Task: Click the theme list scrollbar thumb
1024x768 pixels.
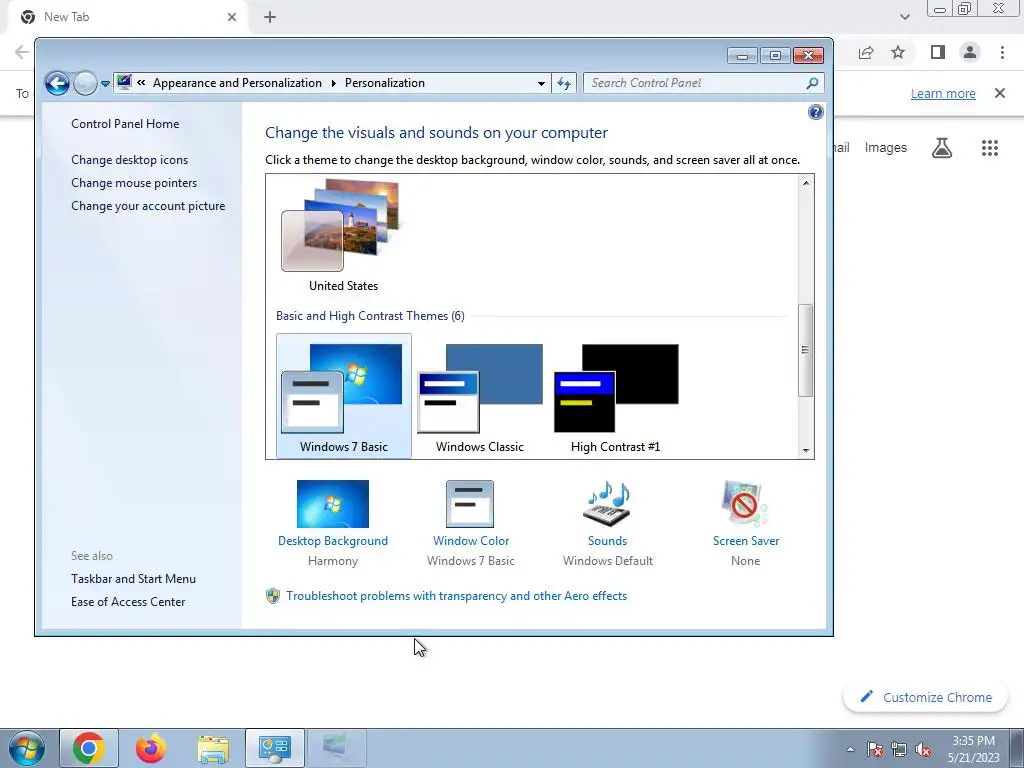Action: click(x=806, y=350)
